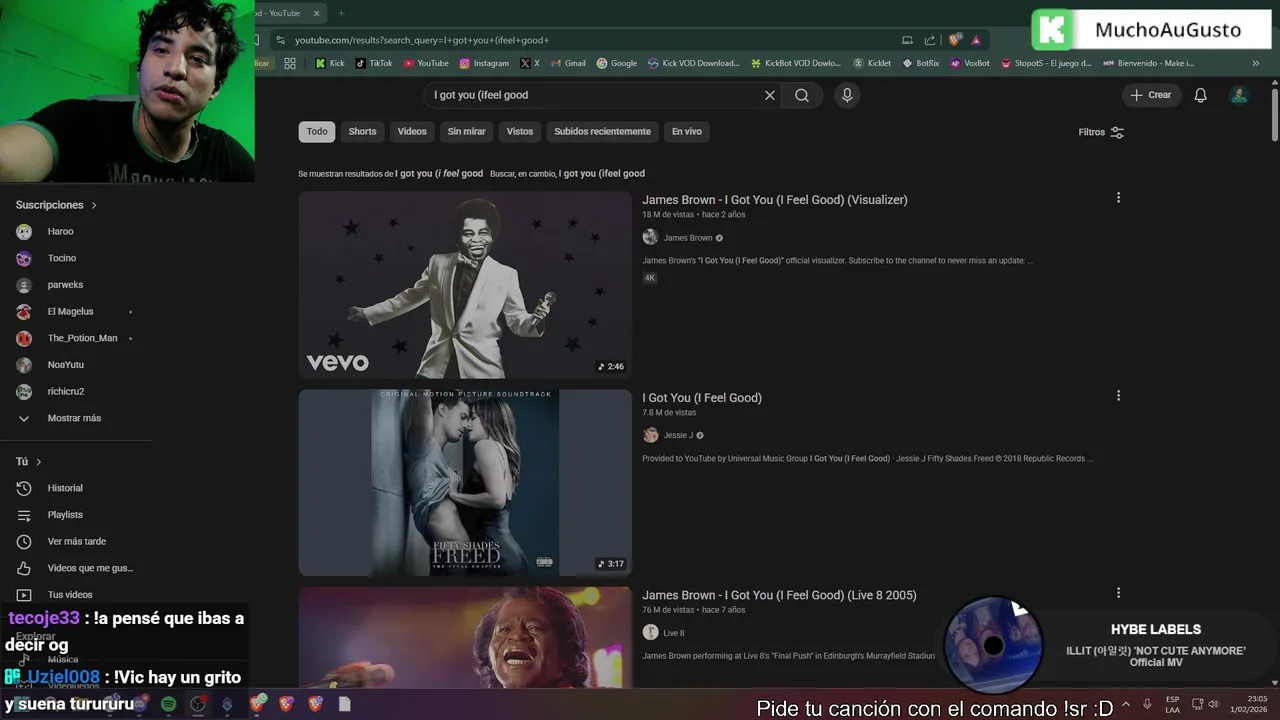Expand the system tray hidden icons
This screenshot has height=720, width=1280.
tap(1128, 704)
